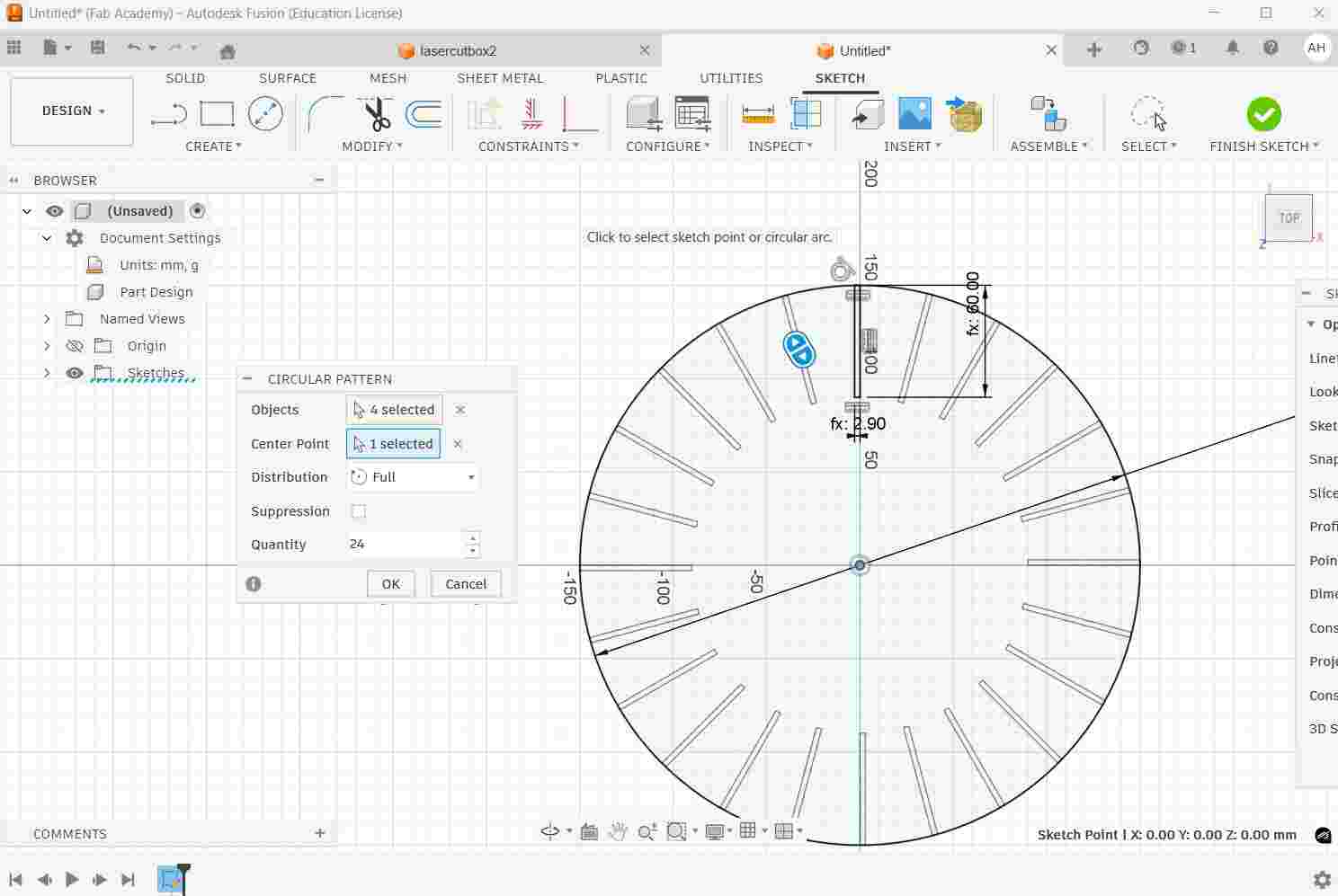Choose the Fillet tool in Modify

(325, 114)
